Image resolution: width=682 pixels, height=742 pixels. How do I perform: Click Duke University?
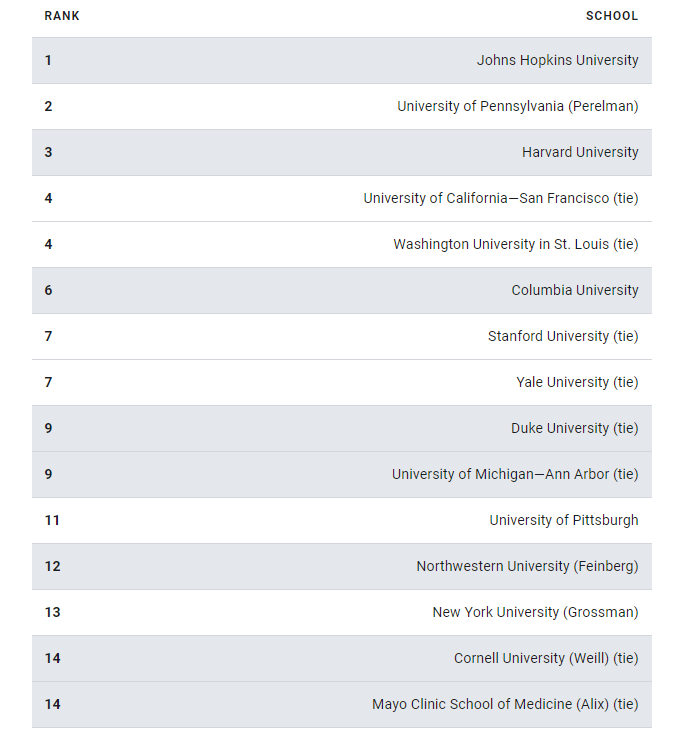(574, 428)
